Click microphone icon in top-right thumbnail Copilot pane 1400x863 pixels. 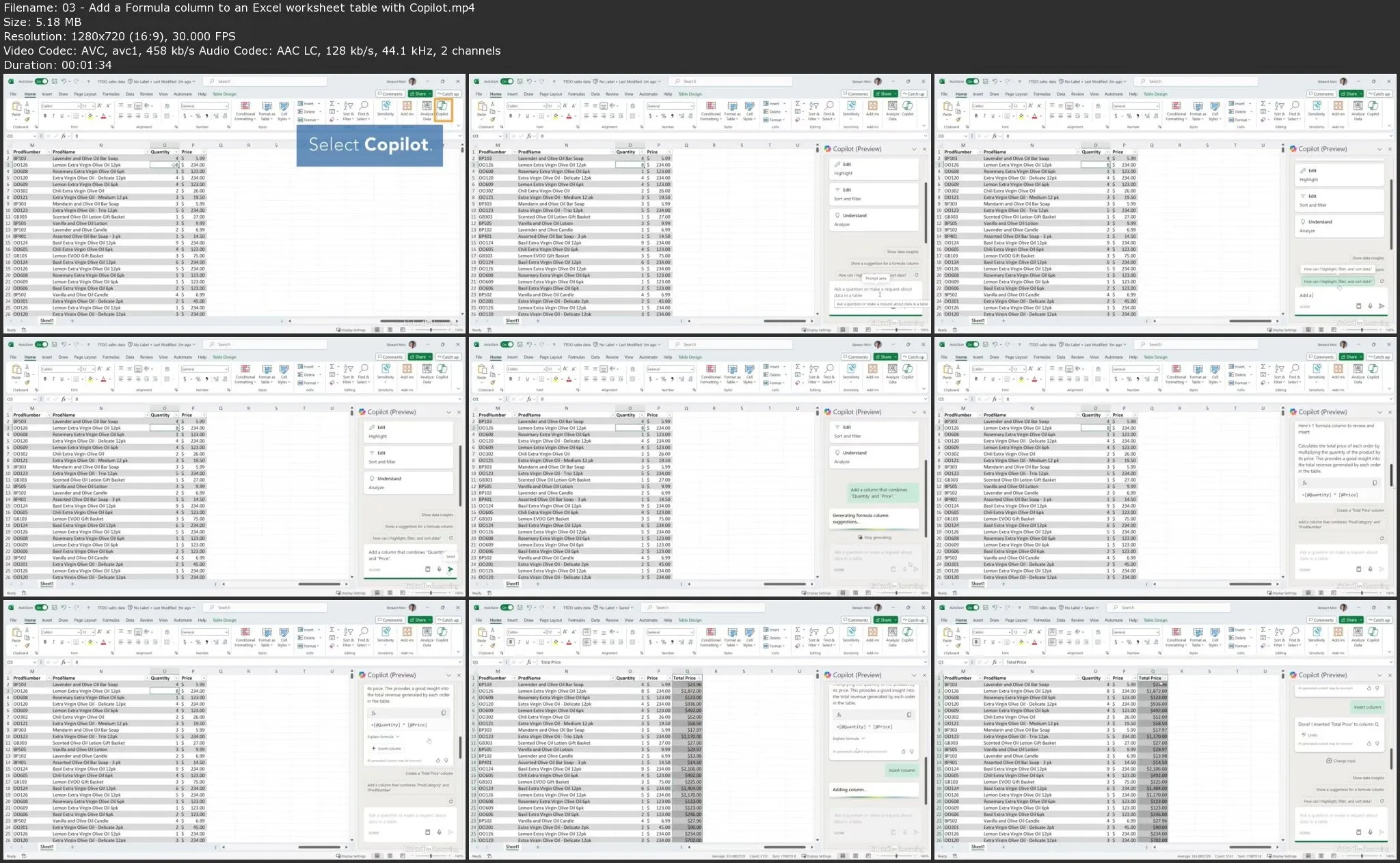[1370, 306]
